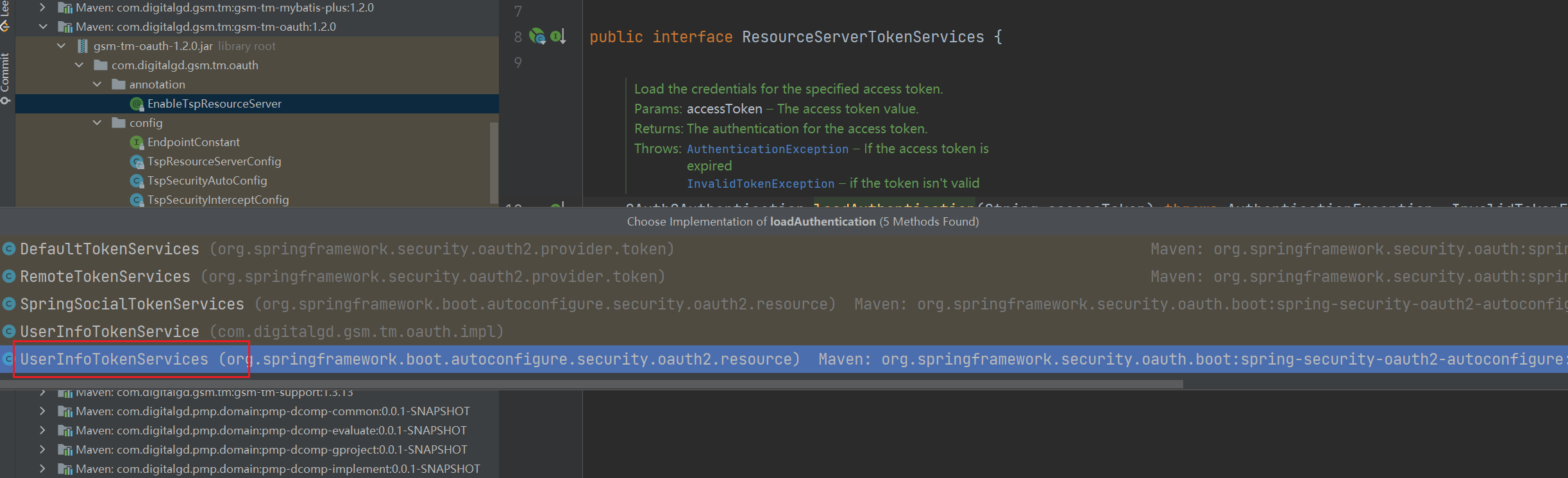This screenshot has height=478, width=1568.
Task: Click the EndpointConstant interface icon
Action: tap(137, 142)
